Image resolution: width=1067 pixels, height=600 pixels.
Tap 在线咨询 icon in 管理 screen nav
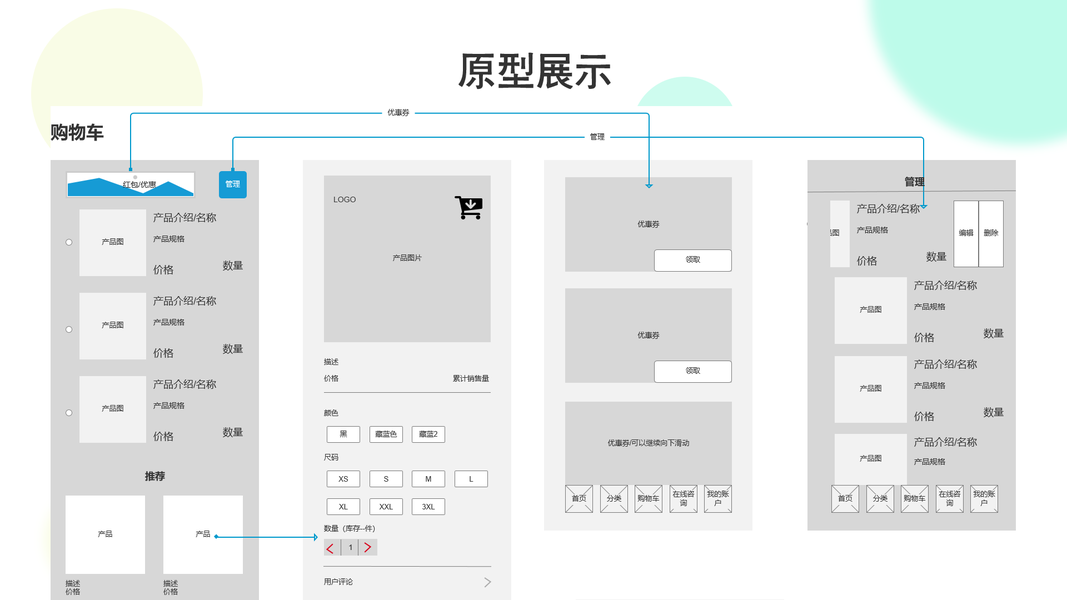[949, 499]
